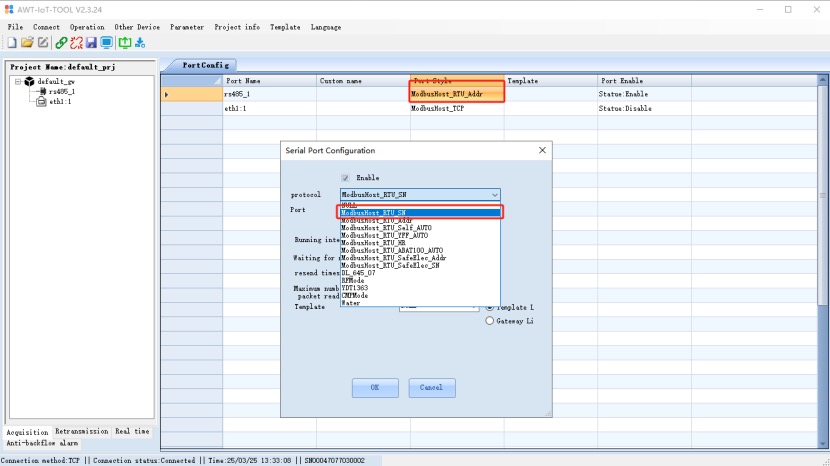Open the protocol combo box arrow
The width and height of the screenshot is (830, 466).
click(x=494, y=195)
